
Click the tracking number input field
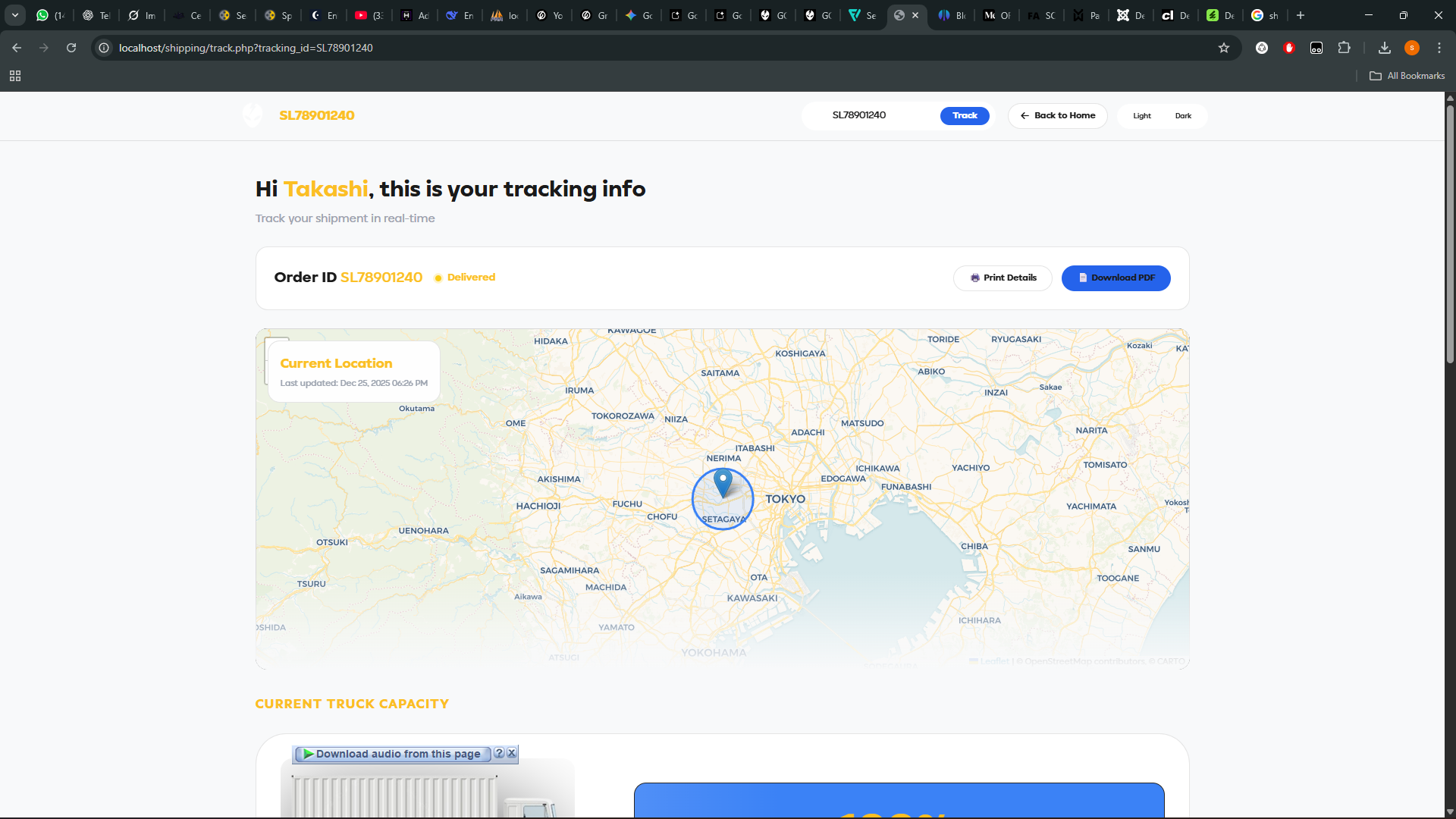(x=872, y=115)
